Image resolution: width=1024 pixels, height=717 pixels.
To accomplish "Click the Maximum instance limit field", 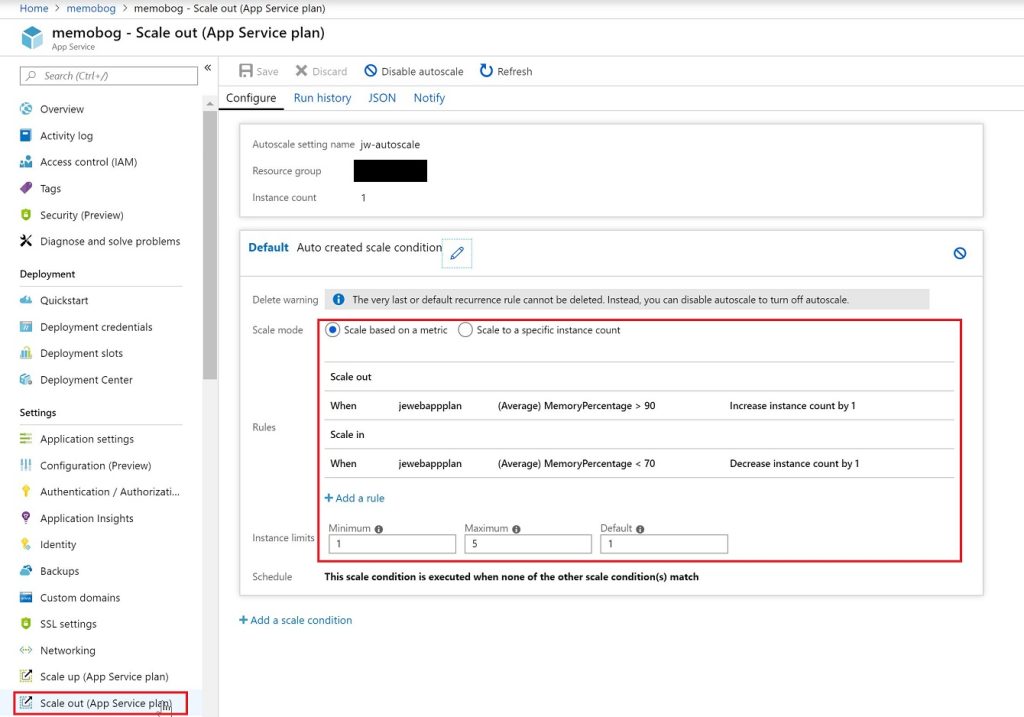I will click(x=528, y=544).
